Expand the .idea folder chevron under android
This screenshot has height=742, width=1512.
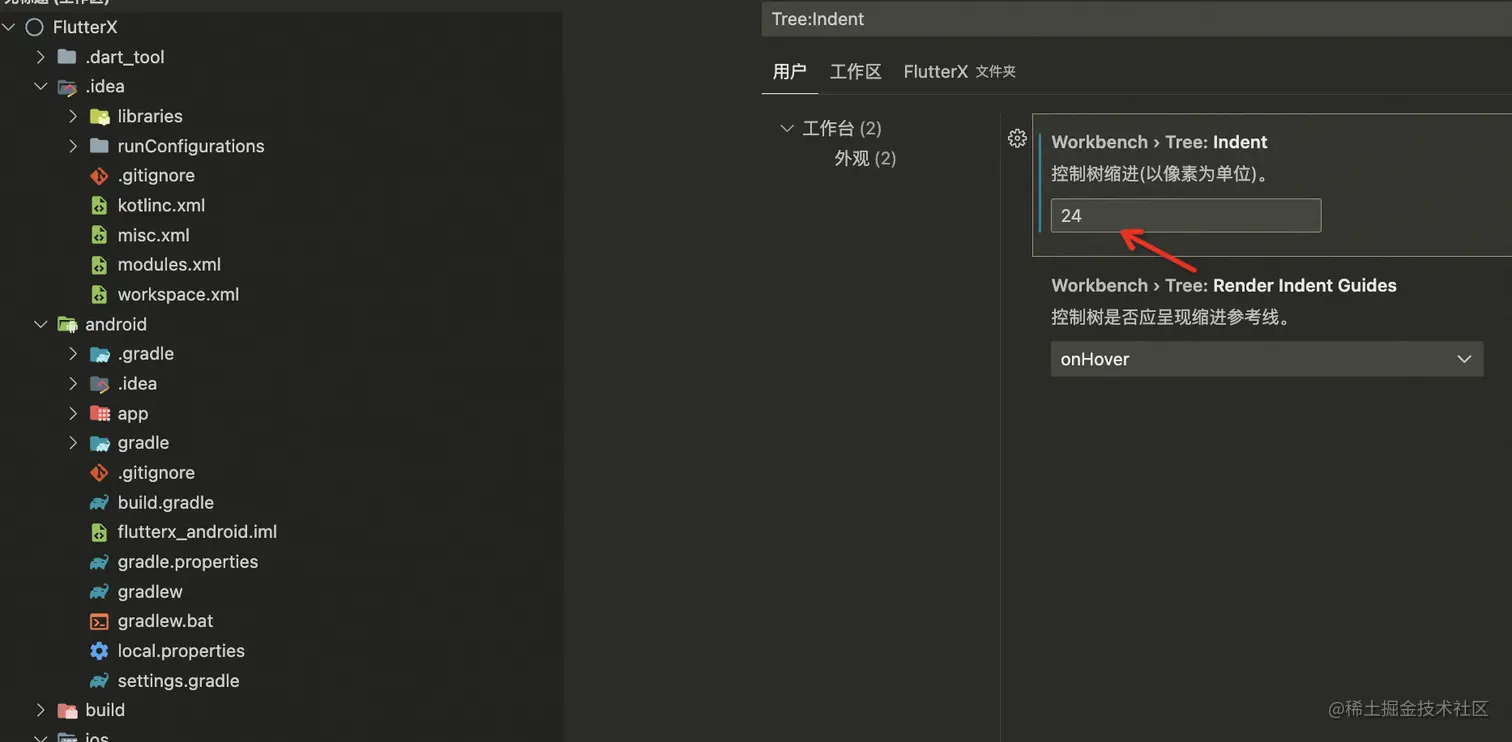coord(73,384)
